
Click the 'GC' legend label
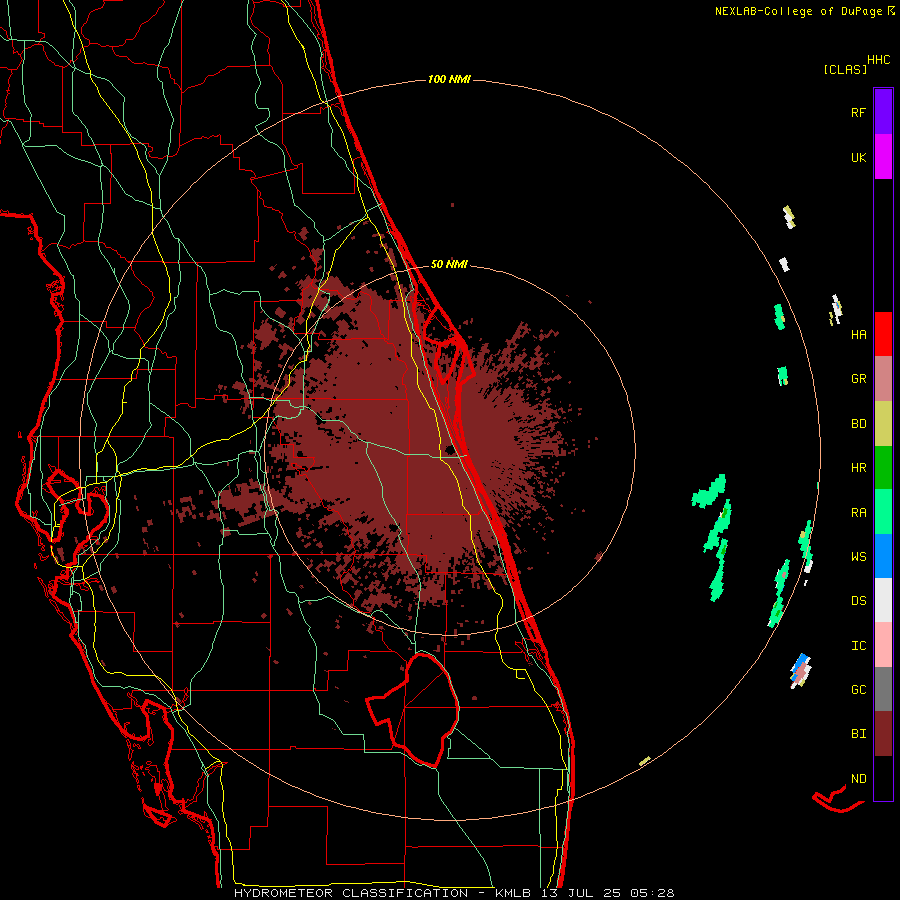pyautogui.click(x=858, y=690)
